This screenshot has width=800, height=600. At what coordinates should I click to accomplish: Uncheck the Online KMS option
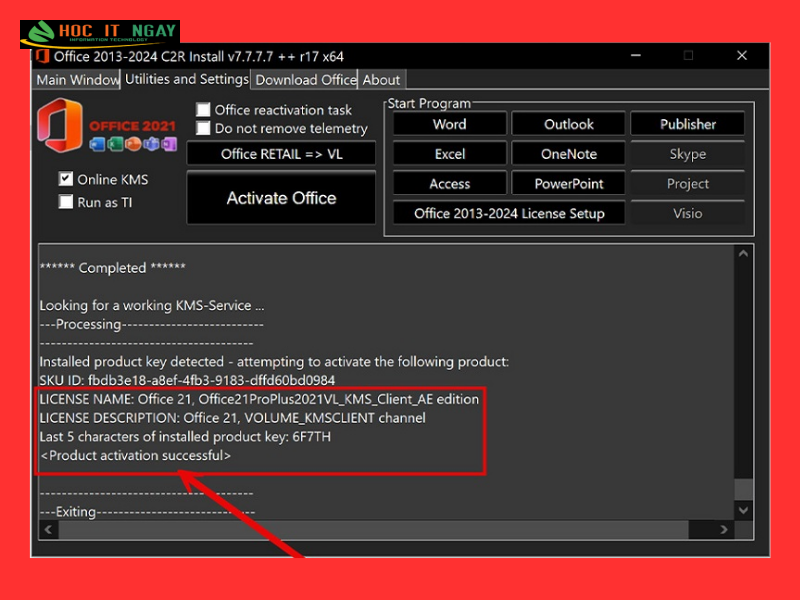(x=66, y=179)
